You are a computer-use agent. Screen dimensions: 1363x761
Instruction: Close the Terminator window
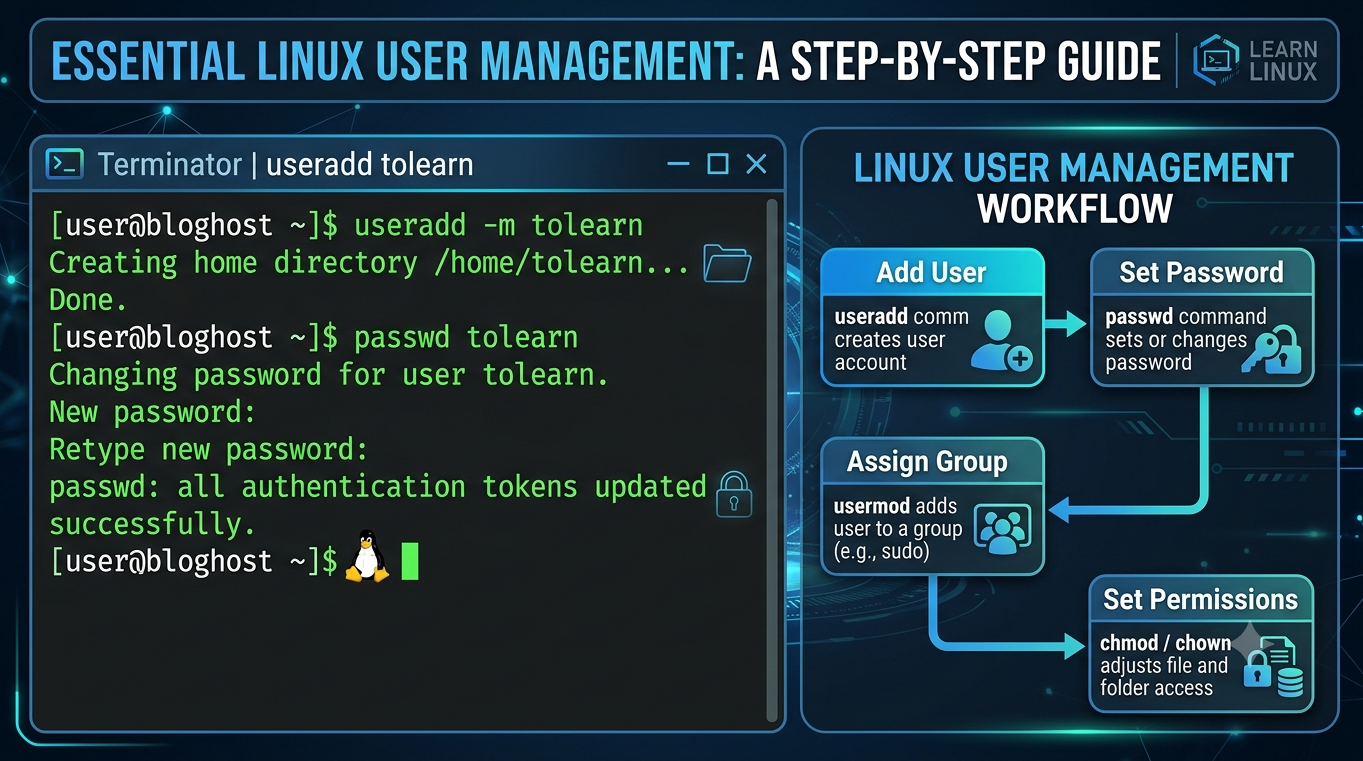[756, 164]
